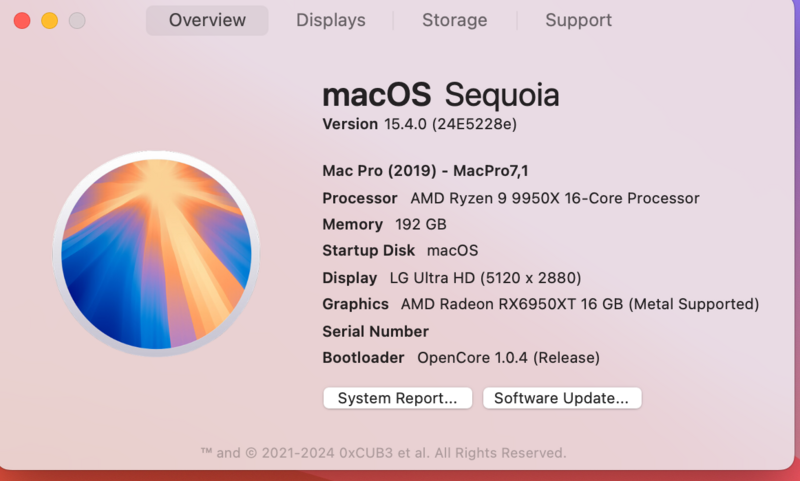Image resolution: width=800 pixels, height=481 pixels.
Task: Click the macOS Sequoia title text
Action: click(440, 96)
